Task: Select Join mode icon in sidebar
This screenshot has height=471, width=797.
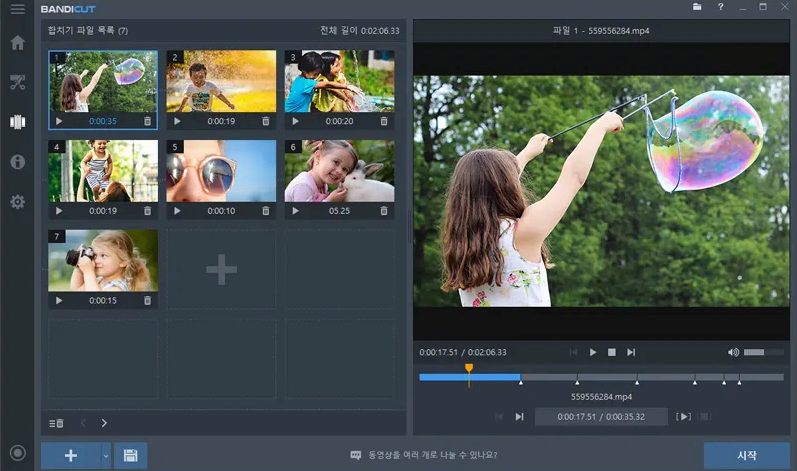Action: (17, 122)
